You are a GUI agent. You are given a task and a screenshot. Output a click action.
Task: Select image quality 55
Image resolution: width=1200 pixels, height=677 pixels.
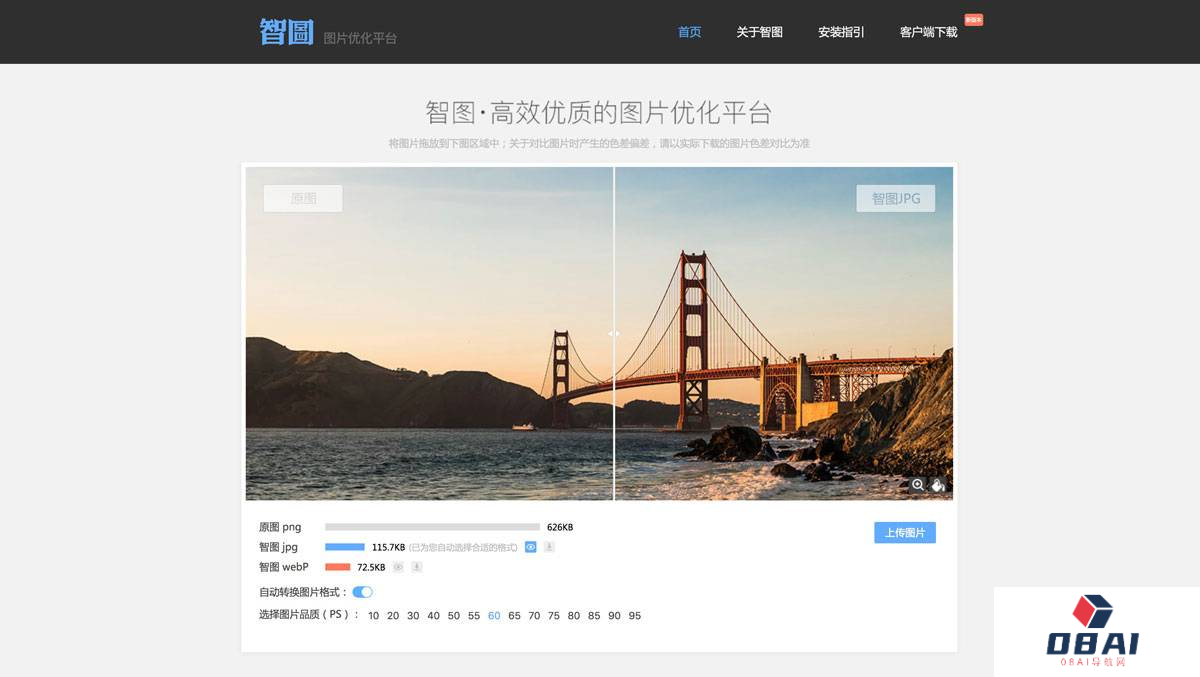(x=474, y=616)
